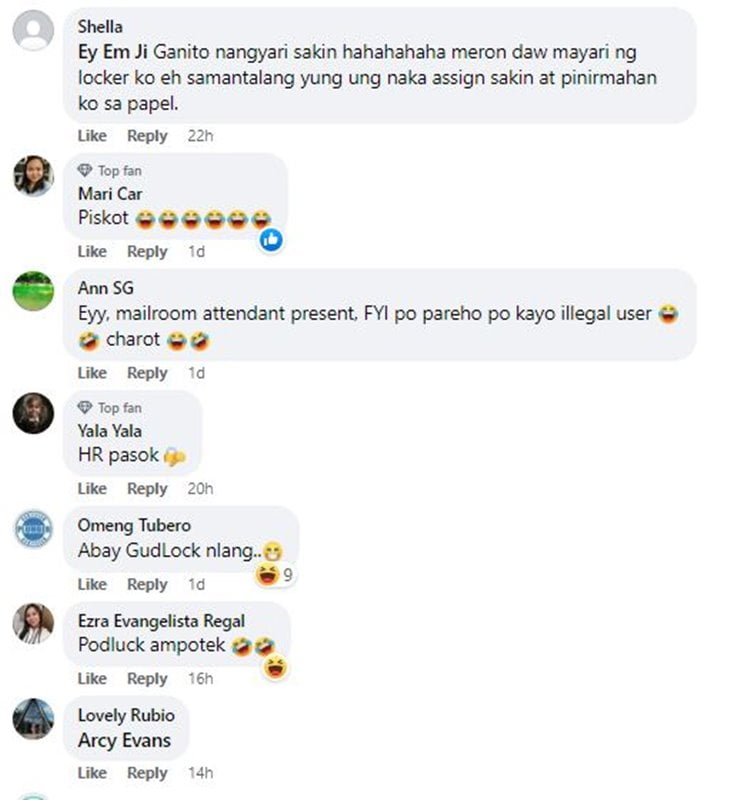View the haha reaction on Ezra Evangelista Regal's comment
This screenshot has height=800, width=750.
pos(276,667)
